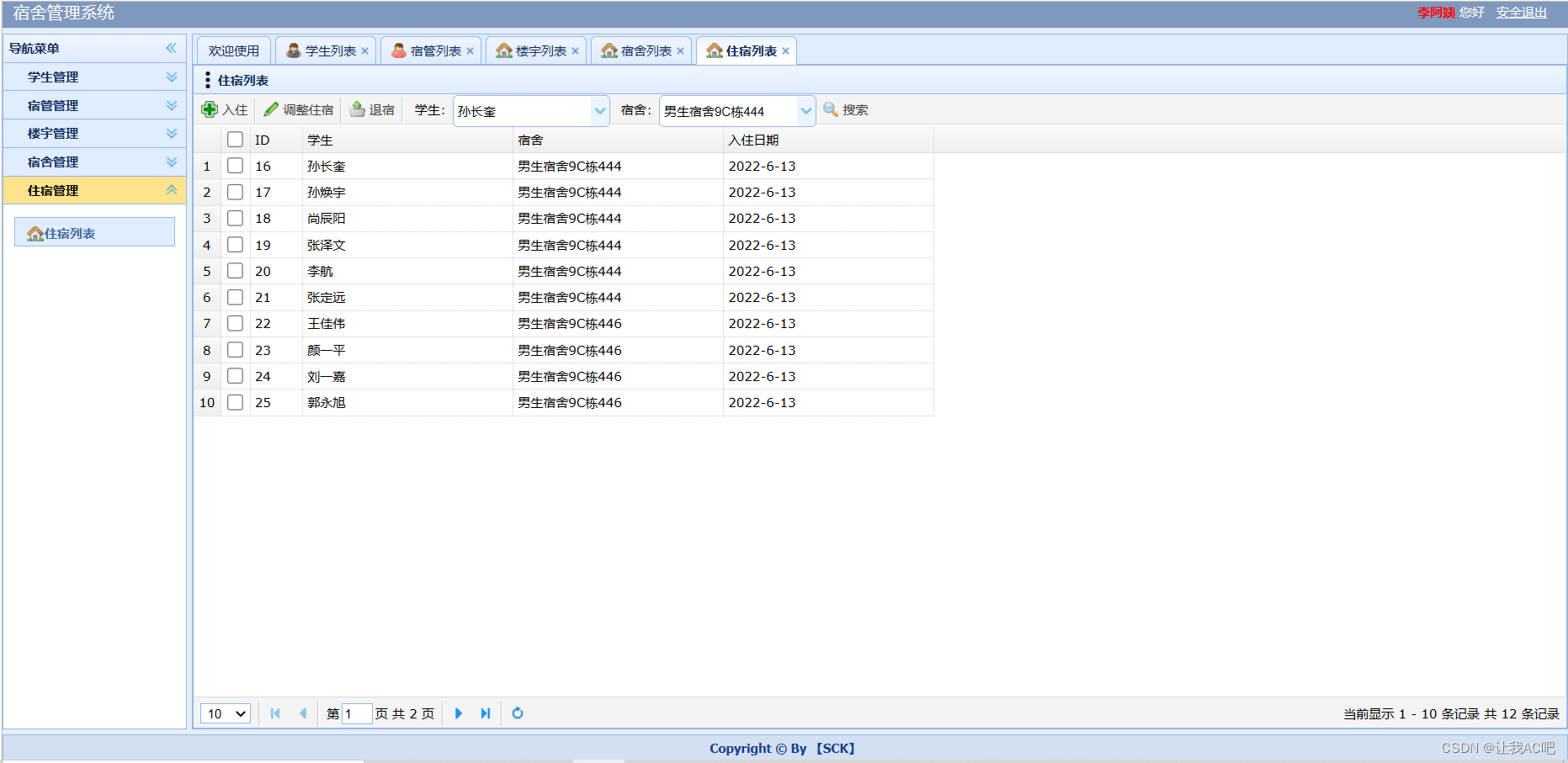This screenshot has height=763, width=1568.
Task: Click house icon on 宿舍列表 tab
Action: coord(609,50)
